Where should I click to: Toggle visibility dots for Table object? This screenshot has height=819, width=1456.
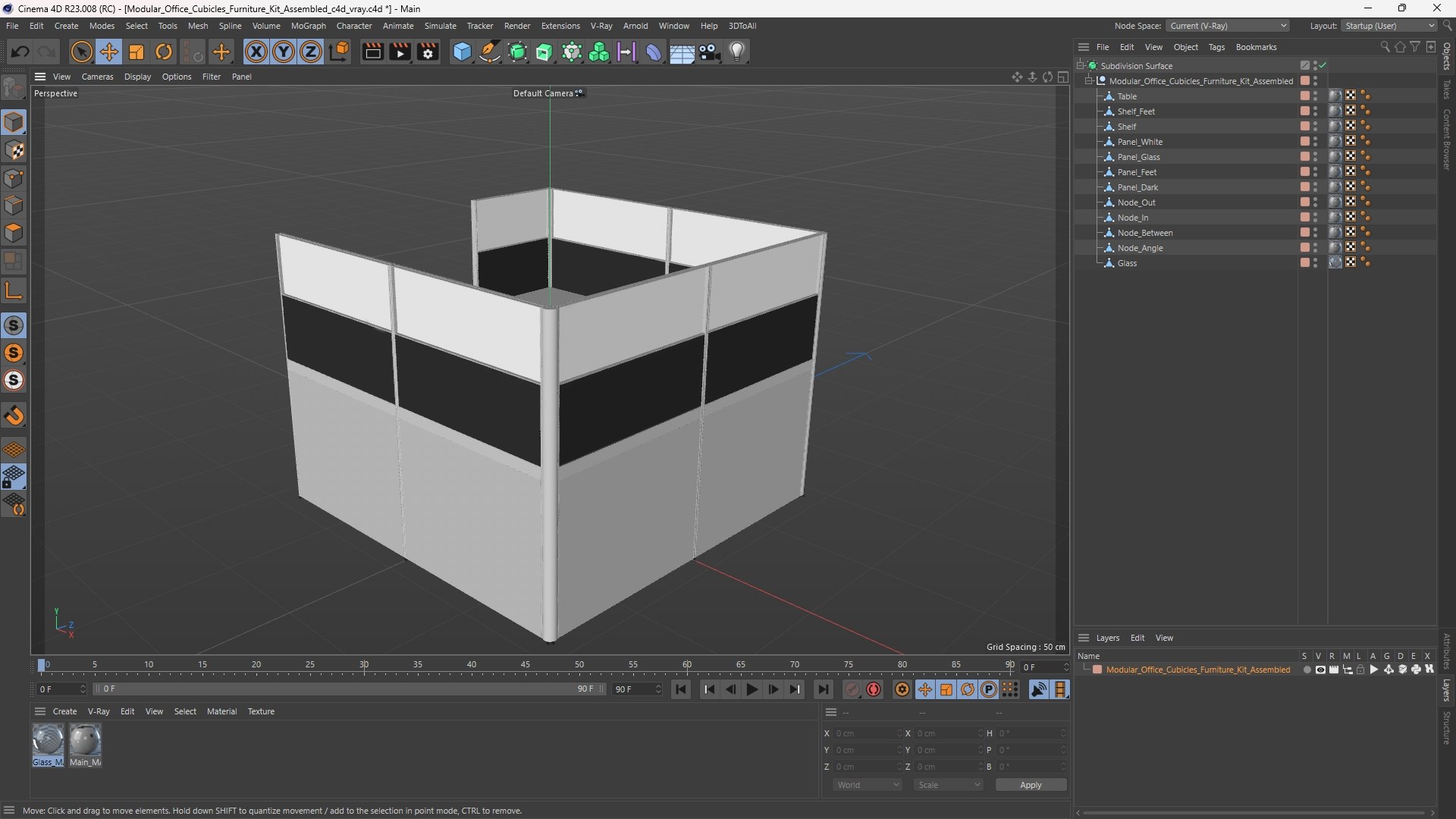tap(1316, 96)
